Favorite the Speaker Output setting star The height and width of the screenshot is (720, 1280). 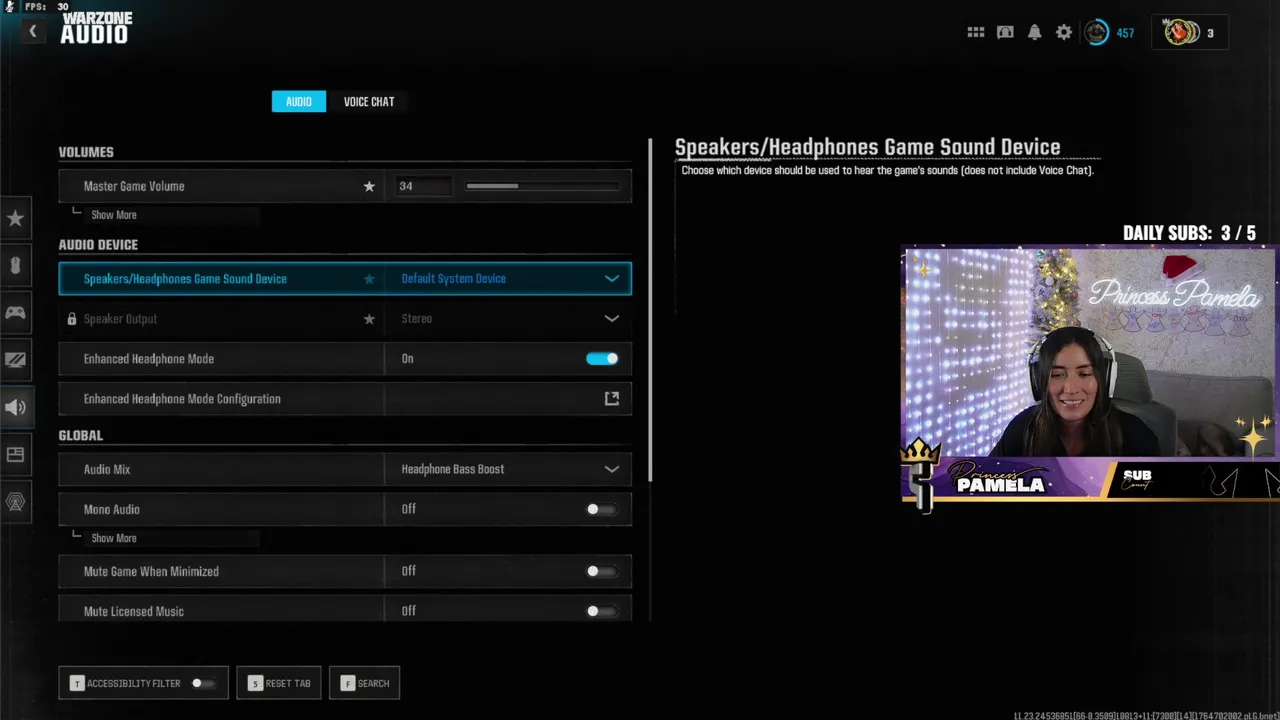pos(369,319)
